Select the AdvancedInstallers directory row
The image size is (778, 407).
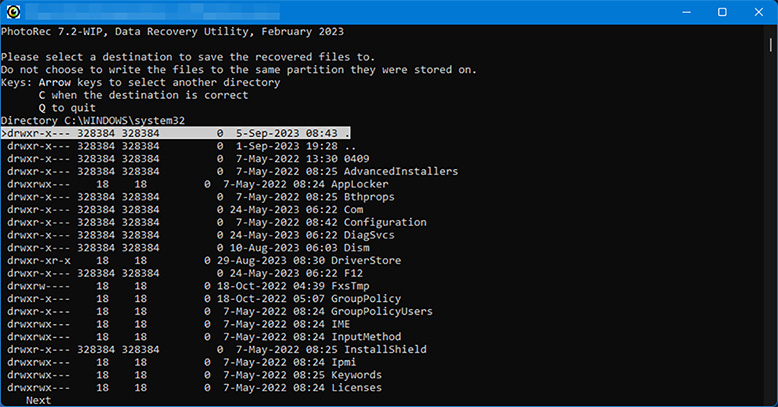[x=233, y=171]
